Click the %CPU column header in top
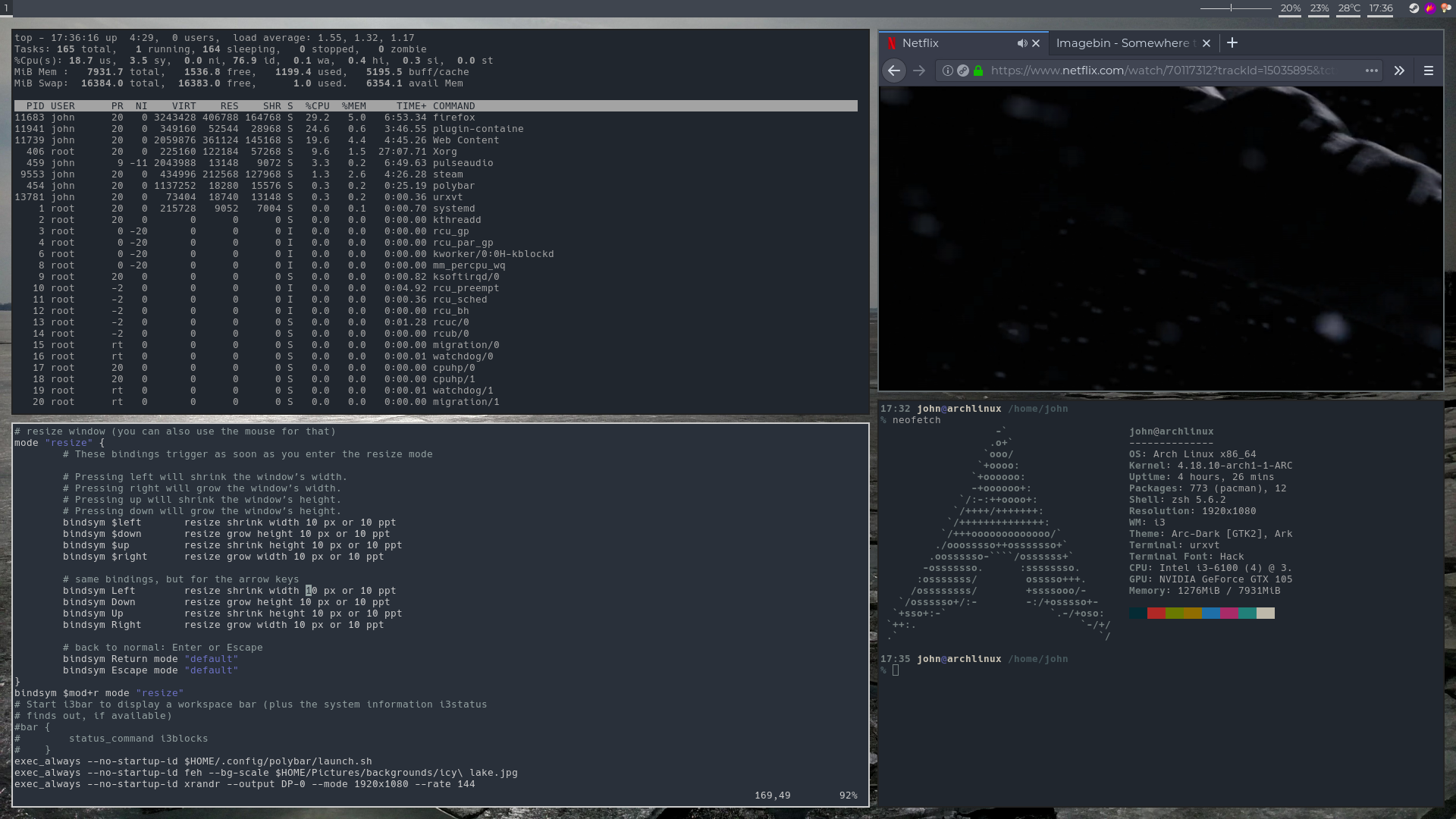 pos(317,106)
